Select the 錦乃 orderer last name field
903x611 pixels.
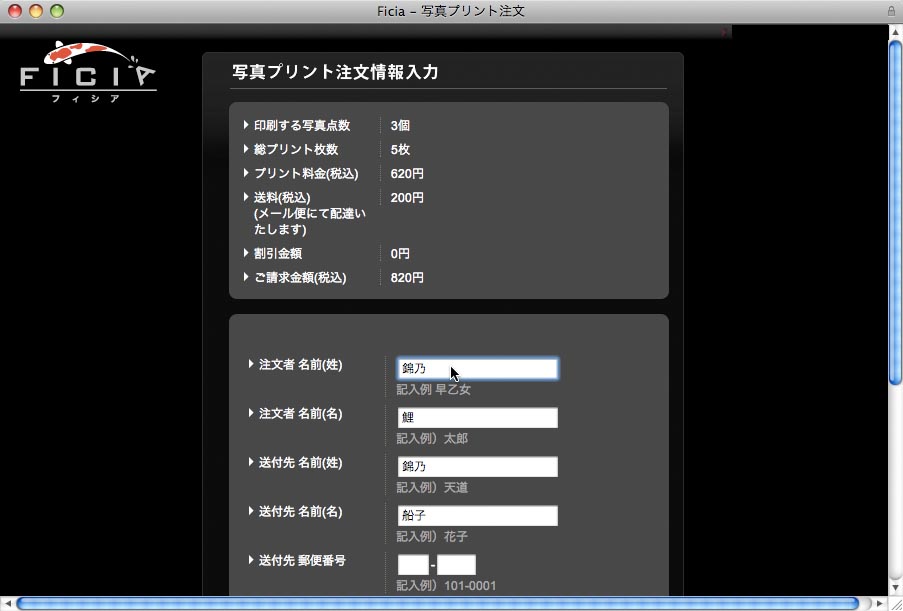coord(477,368)
